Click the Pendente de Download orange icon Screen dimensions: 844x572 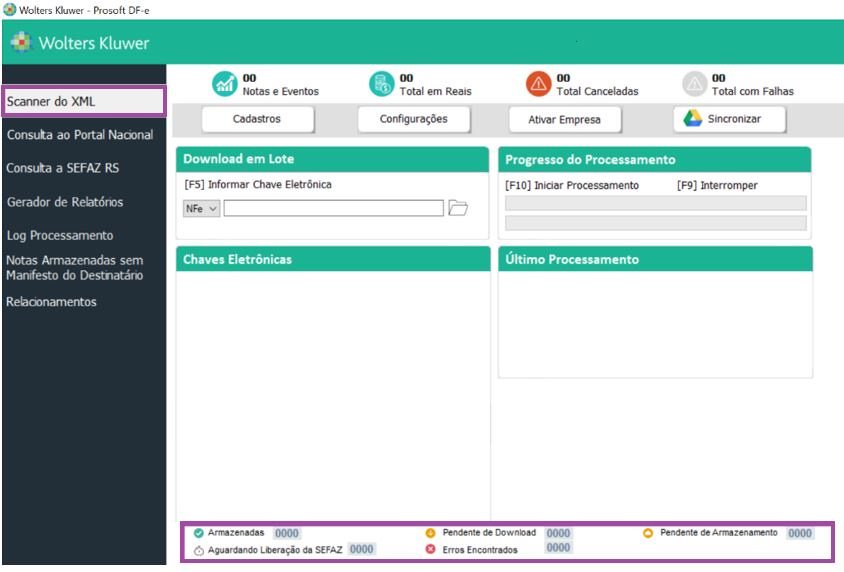[430, 533]
